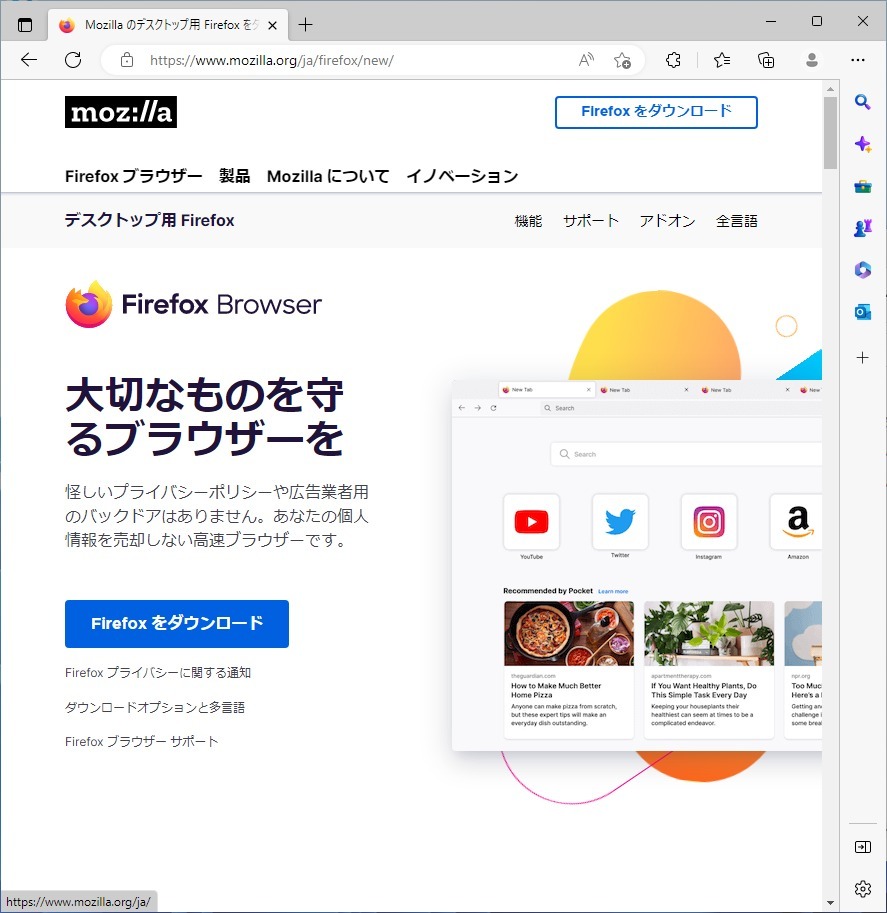
Task: Open Firefox プライバシーに関する通知 link
Action: click(x=158, y=673)
